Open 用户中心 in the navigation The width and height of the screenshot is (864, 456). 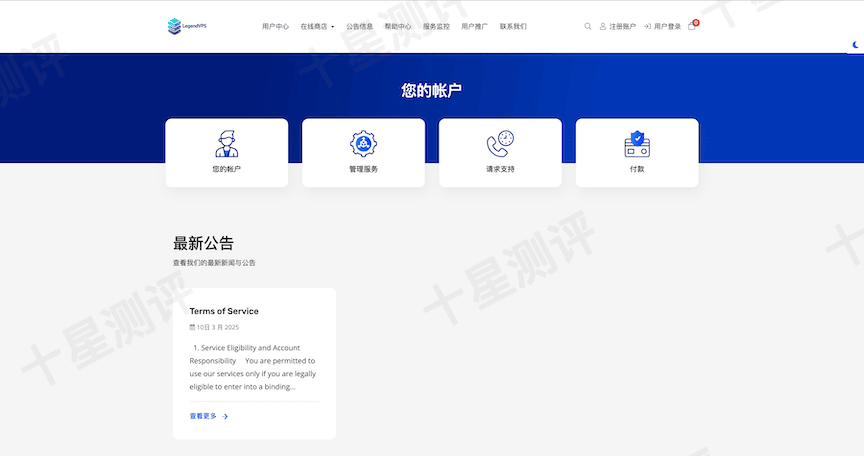pos(275,27)
